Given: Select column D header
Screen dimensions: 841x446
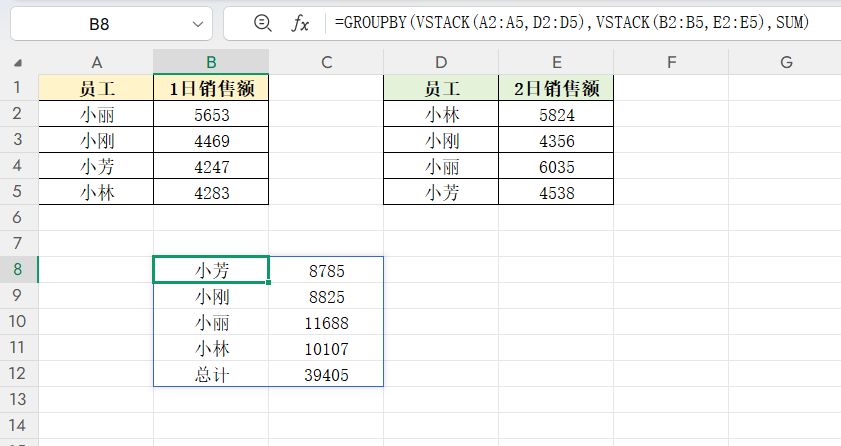Looking at the screenshot, I should click(441, 62).
